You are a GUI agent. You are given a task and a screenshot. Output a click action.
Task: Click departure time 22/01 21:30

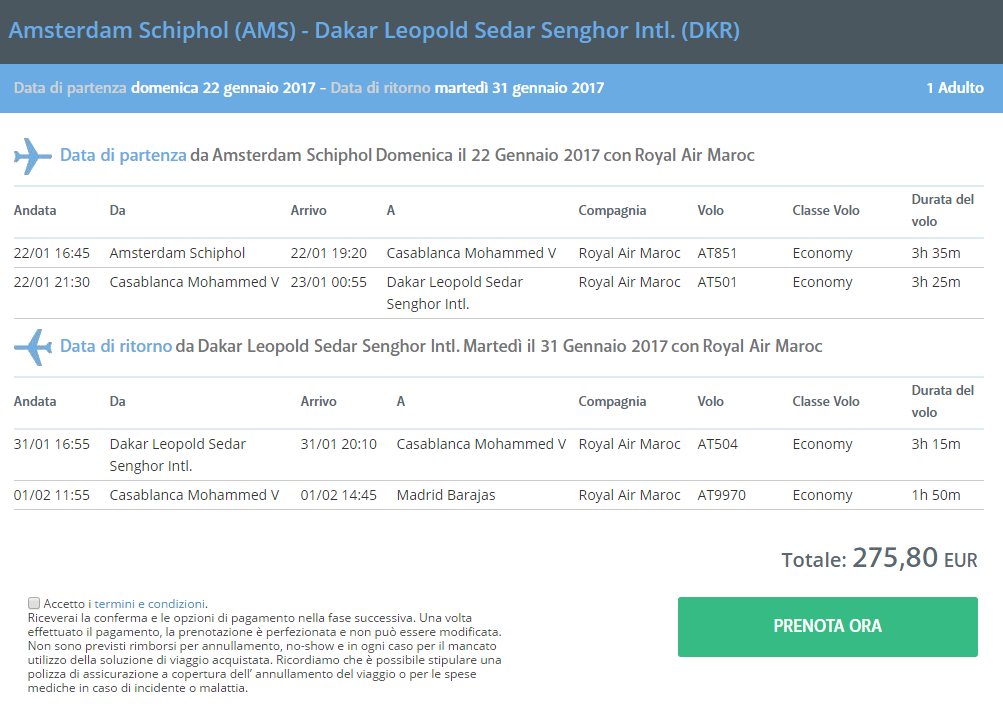pyautogui.click(x=52, y=282)
